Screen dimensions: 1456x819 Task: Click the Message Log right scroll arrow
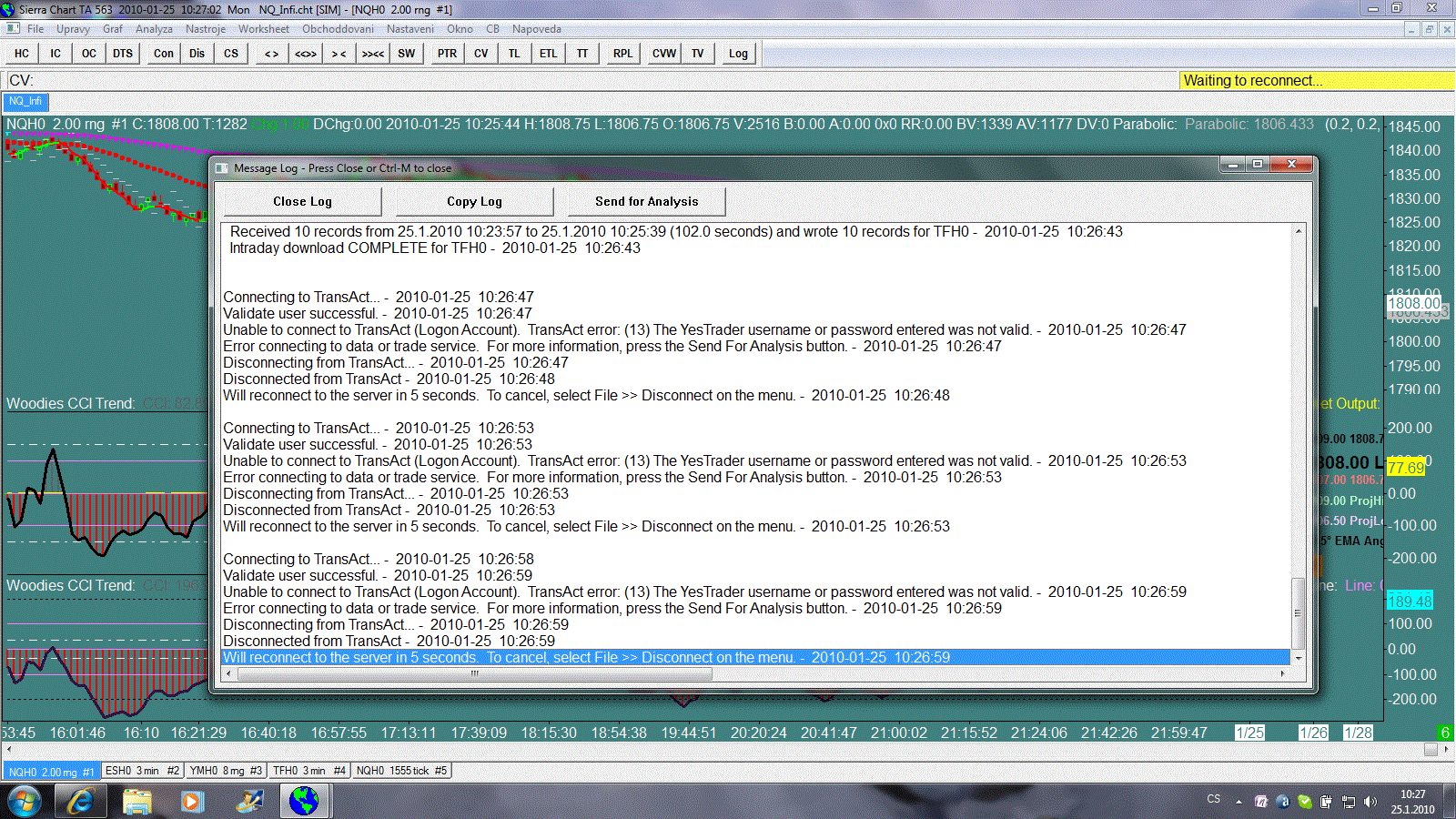(1283, 674)
